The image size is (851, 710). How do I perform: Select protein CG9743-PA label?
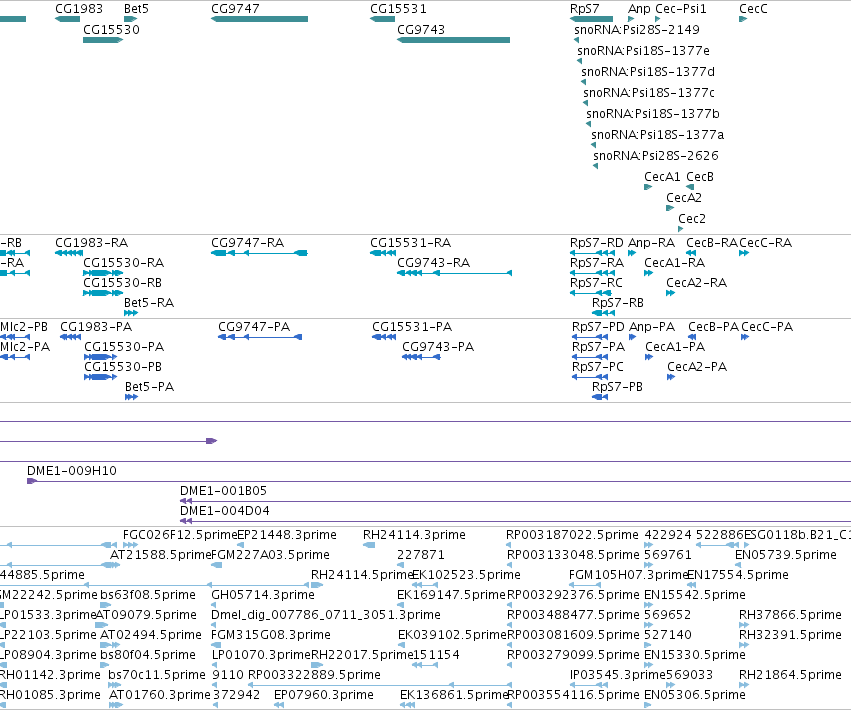[438, 347]
